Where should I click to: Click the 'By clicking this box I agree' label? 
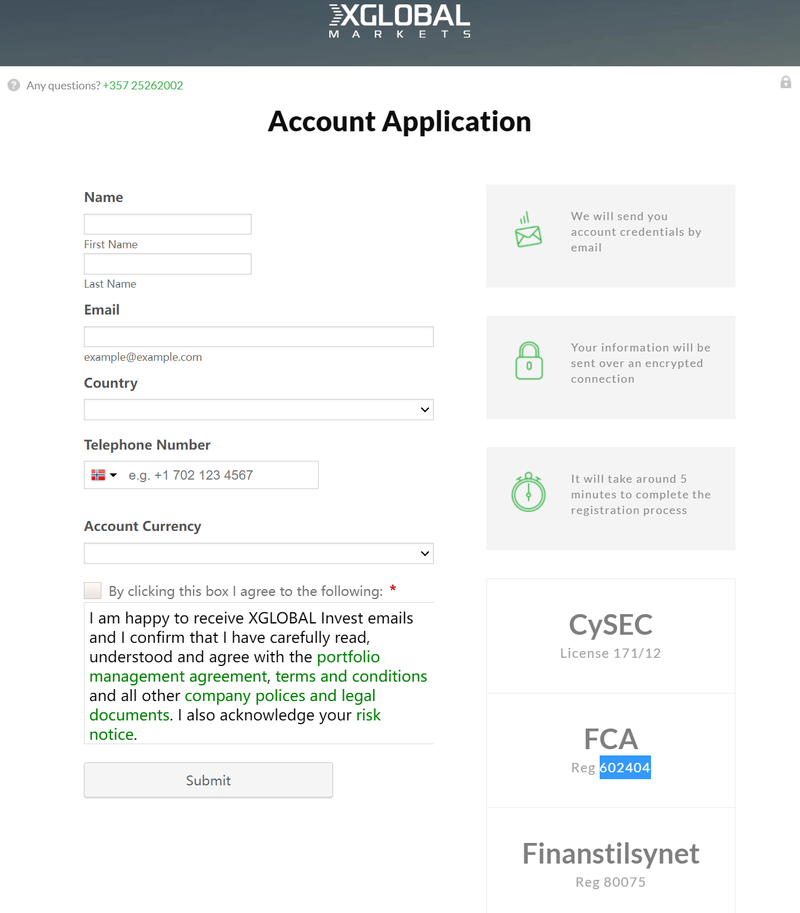tap(246, 591)
